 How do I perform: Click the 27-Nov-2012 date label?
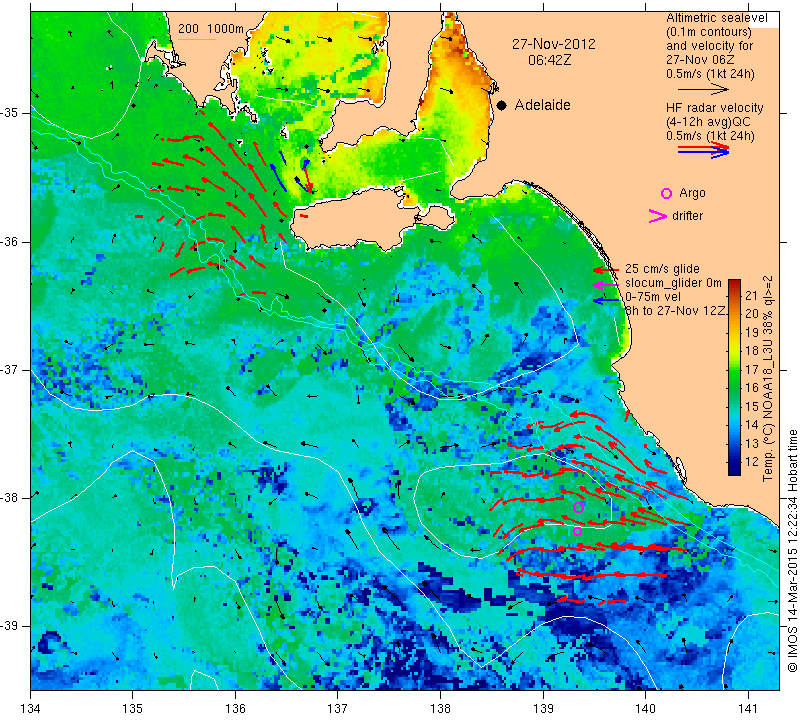(554, 44)
